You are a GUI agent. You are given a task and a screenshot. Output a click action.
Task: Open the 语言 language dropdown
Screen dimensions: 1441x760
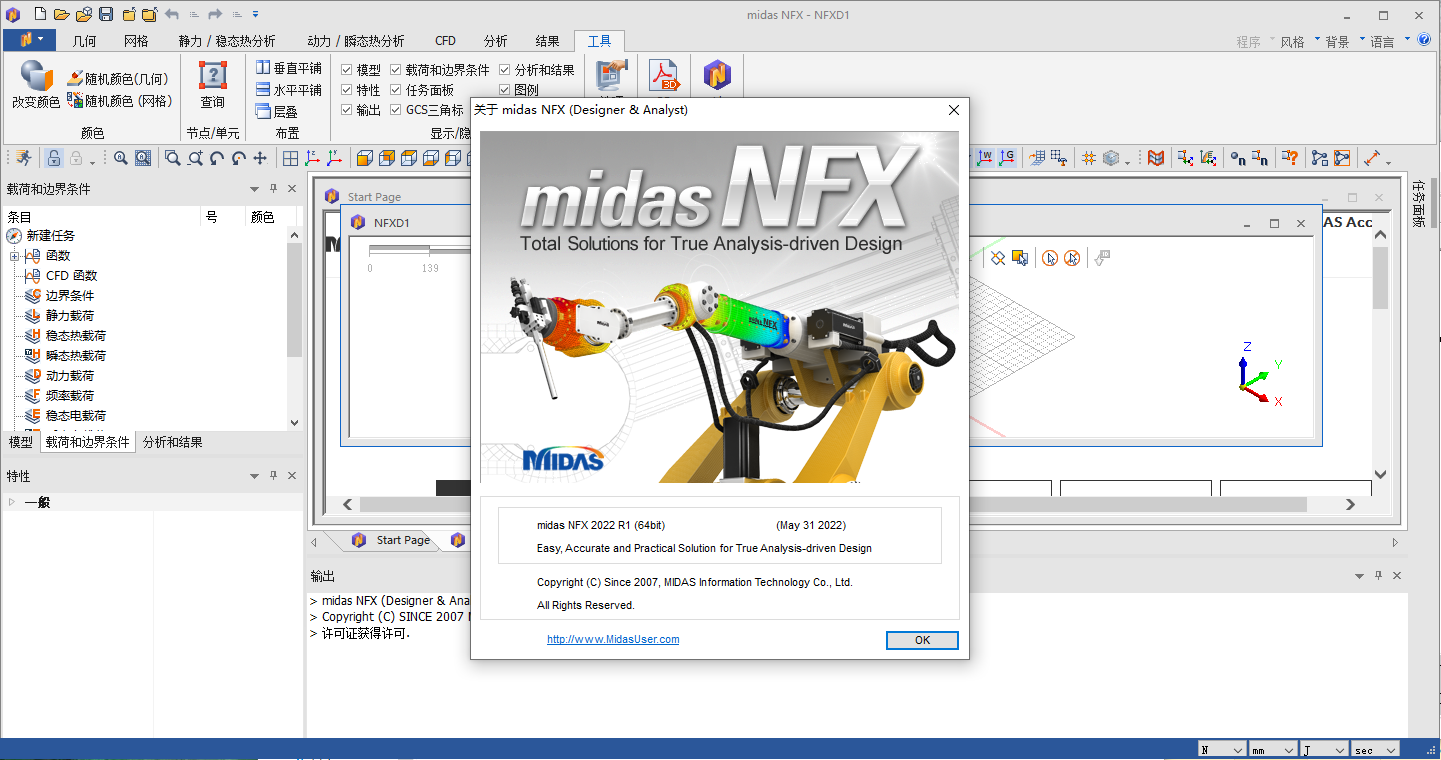click(x=1388, y=42)
